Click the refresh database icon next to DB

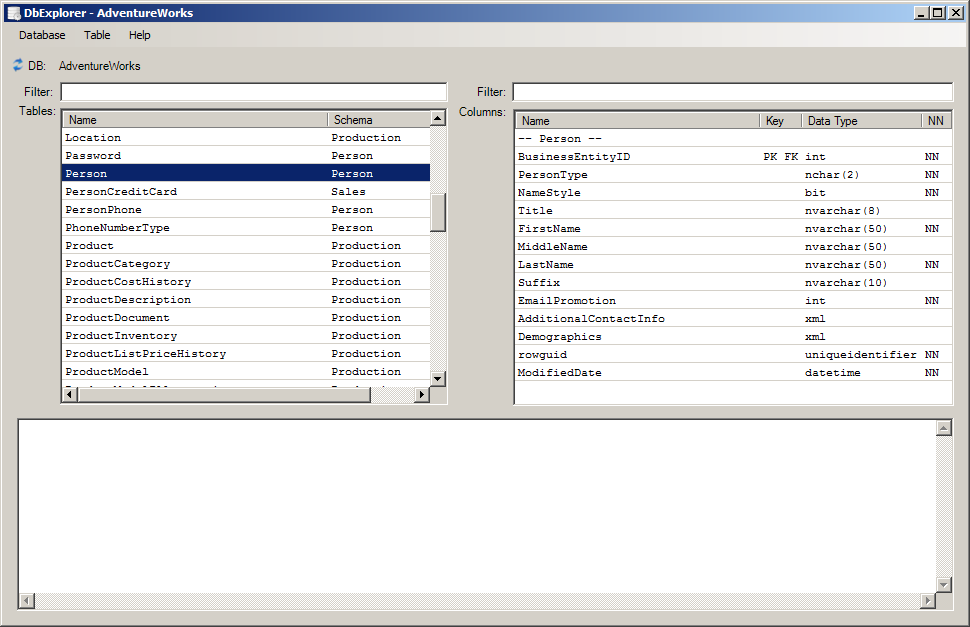coord(17,65)
